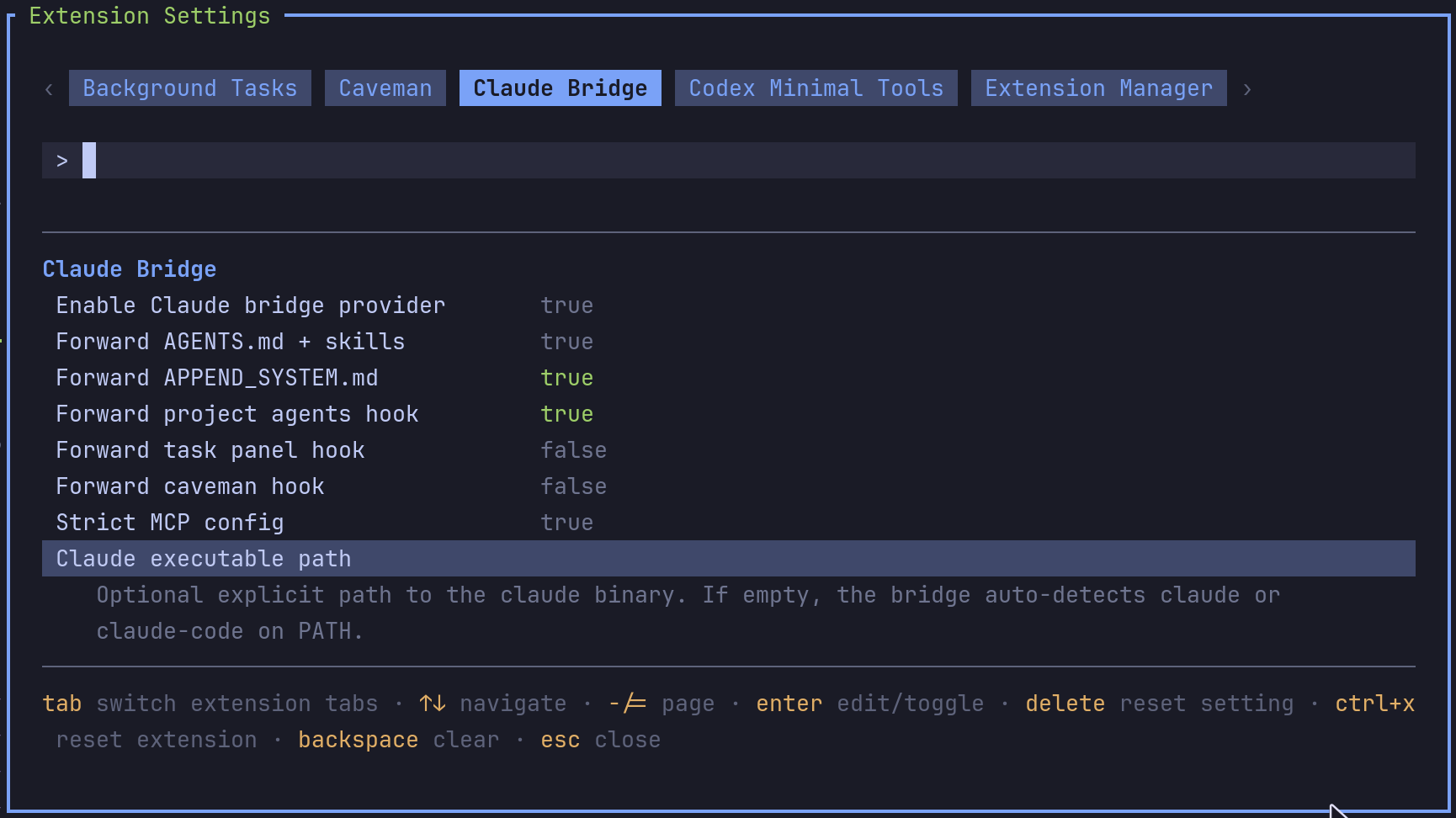Switch to the Background Tasks tab
Viewport: 1456px width, 818px height.
[190, 88]
